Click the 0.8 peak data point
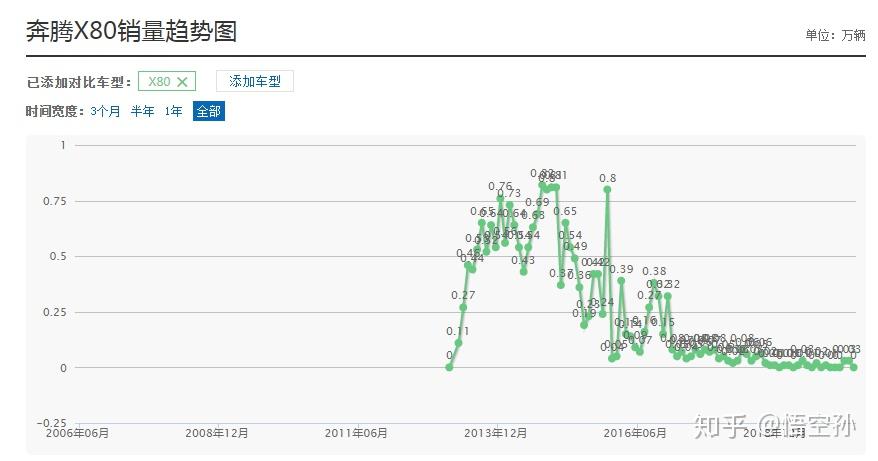878x461 pixels. [x=607, y=189]
